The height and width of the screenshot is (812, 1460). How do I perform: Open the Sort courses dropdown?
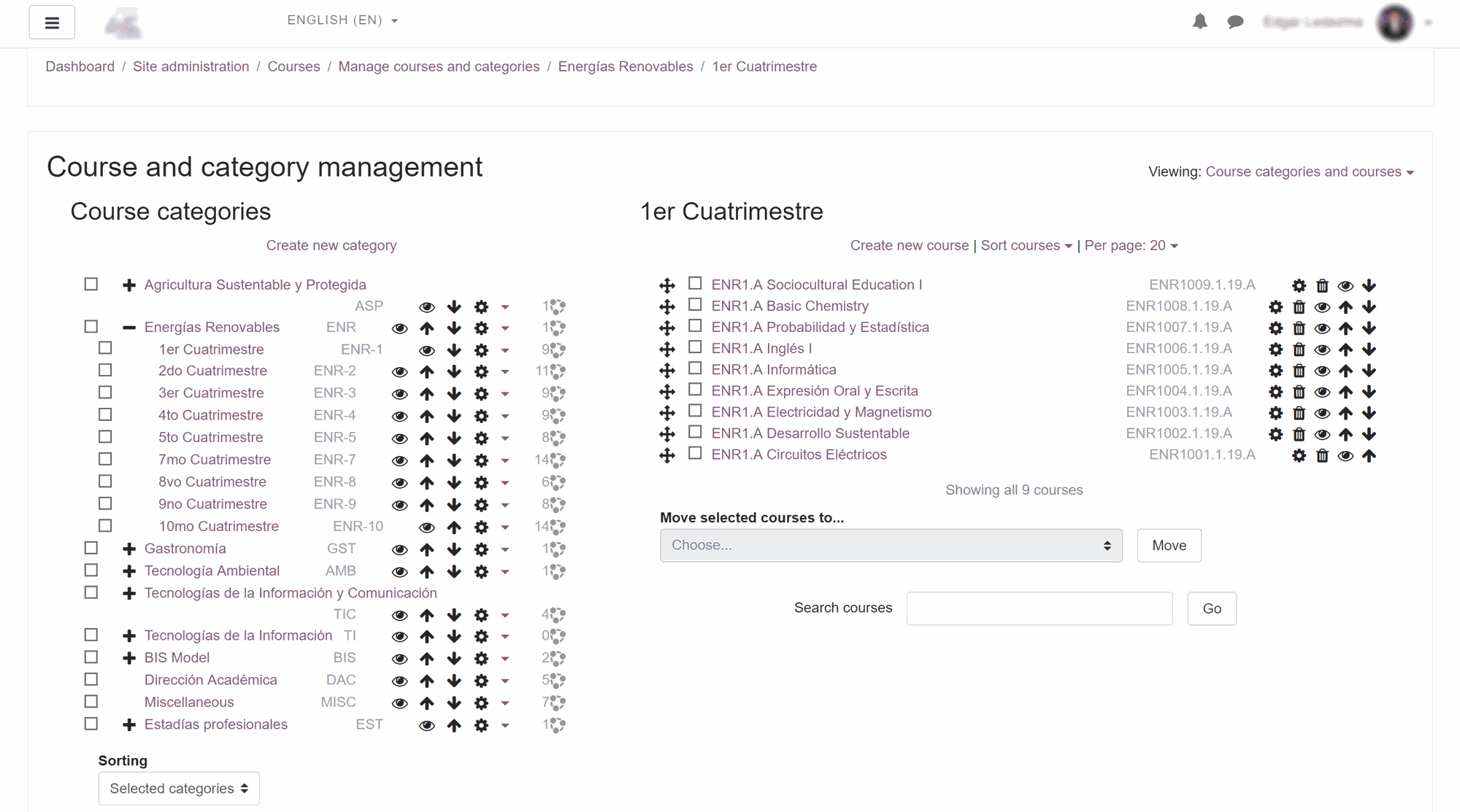tap(1026, 246)
